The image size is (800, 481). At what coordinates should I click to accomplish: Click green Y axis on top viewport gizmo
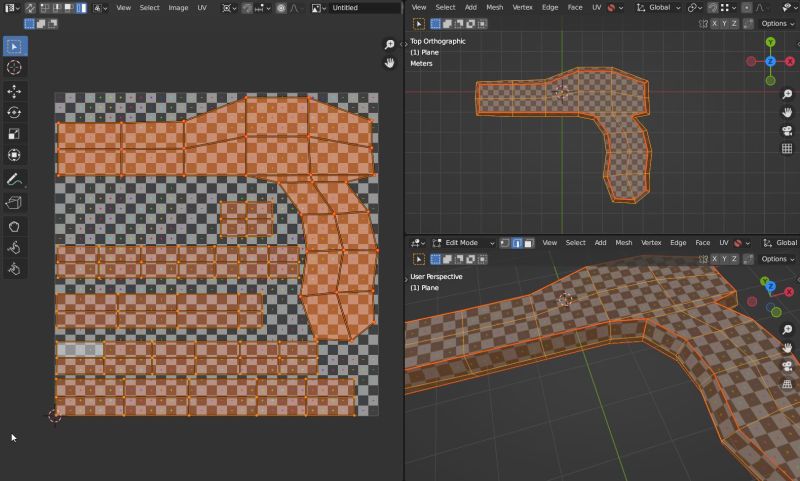tap(770, 42)
